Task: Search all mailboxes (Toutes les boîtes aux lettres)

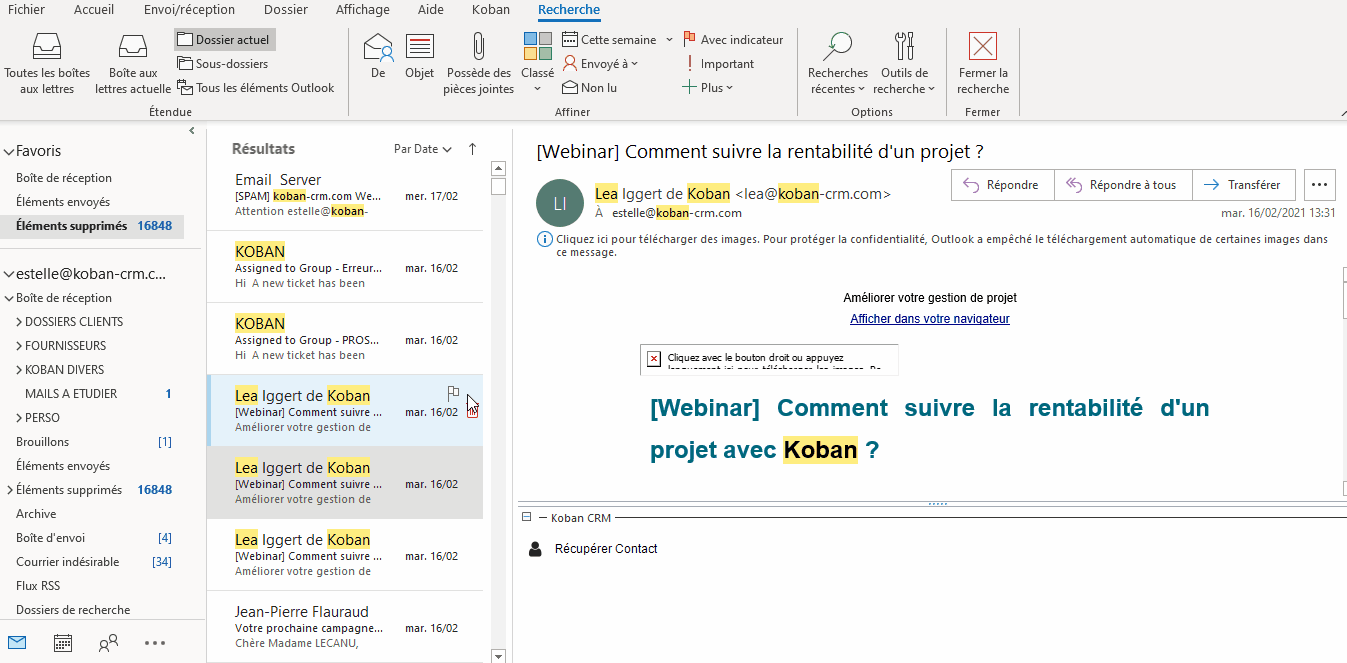Action: [47, 64]
